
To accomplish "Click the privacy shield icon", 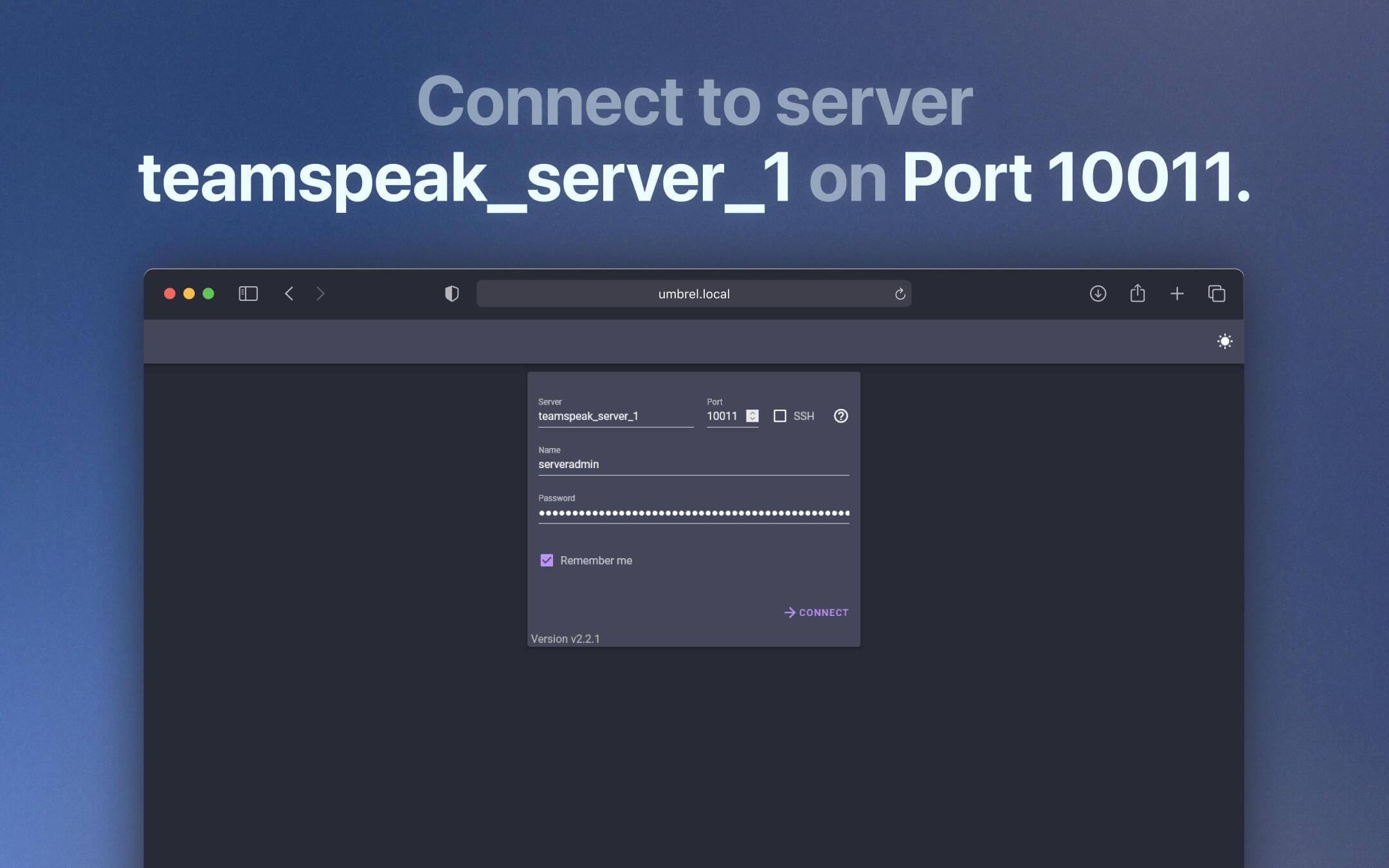I will click(452, 294).
